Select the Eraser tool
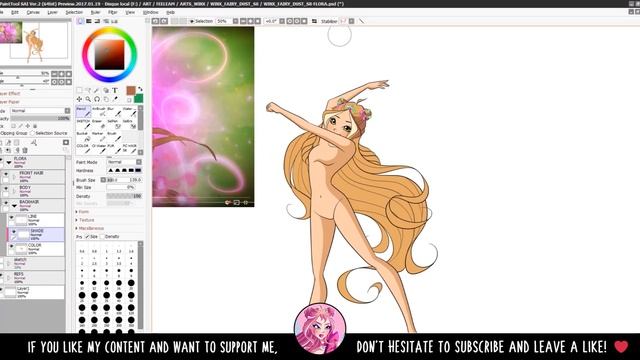640x360 pixels. pyautogui.click(x=98, y=124)
